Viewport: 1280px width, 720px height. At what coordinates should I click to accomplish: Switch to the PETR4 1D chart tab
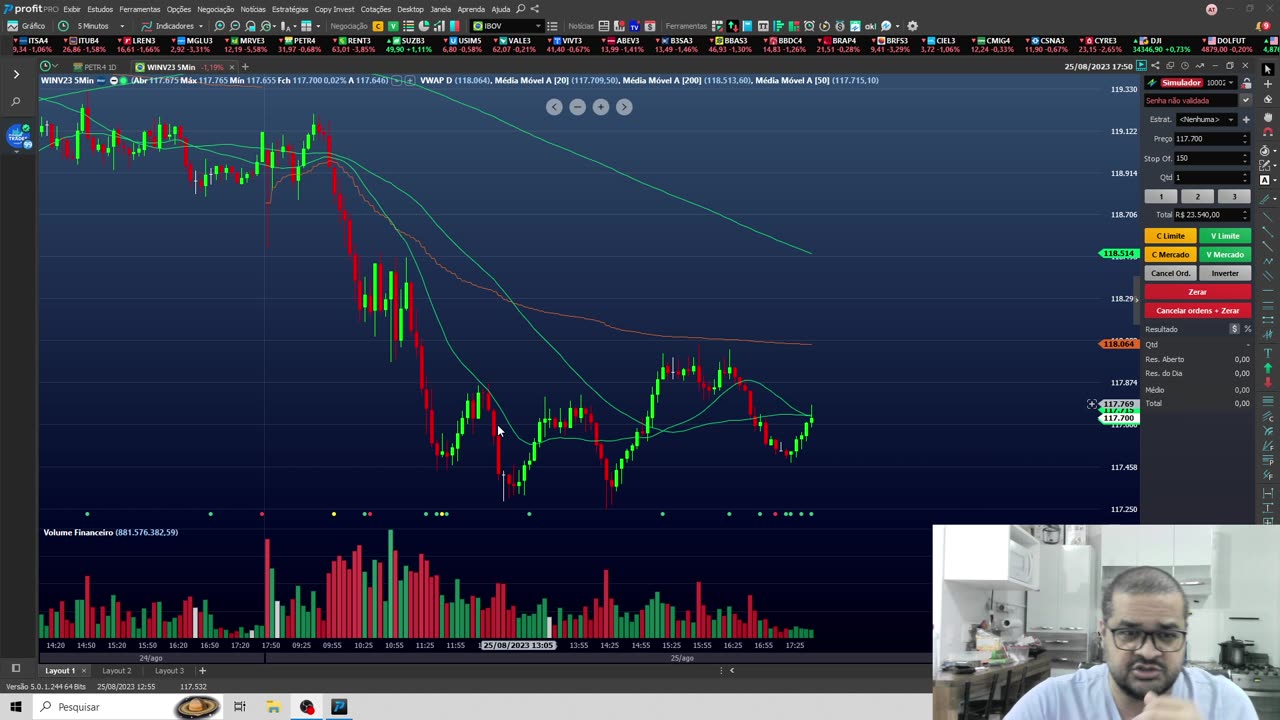click(97, 67)
